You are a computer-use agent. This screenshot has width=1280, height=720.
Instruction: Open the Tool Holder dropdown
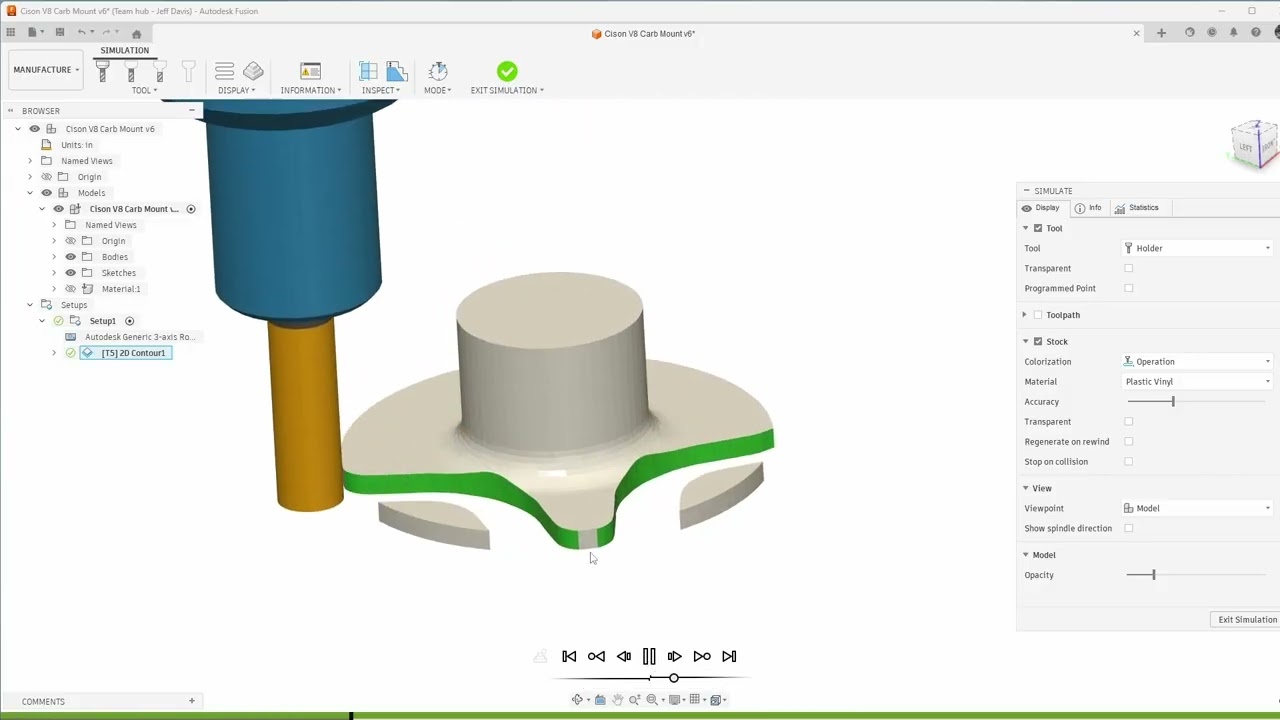[x=1198, y=248]
